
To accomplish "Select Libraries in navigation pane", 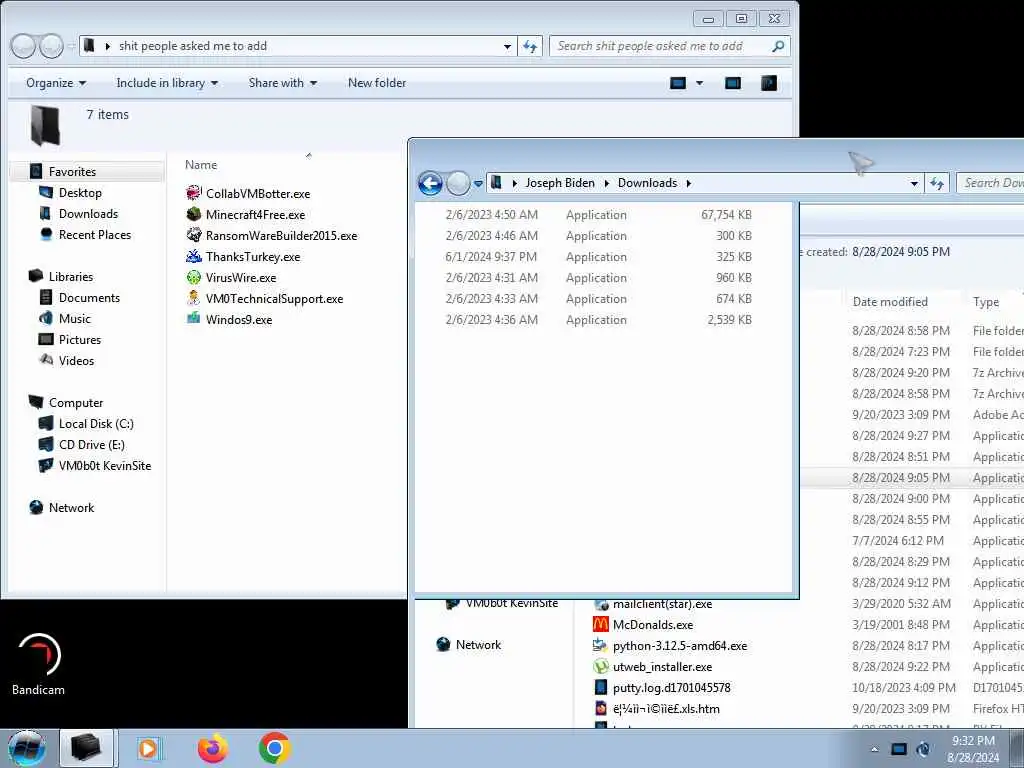I will 71,276.
